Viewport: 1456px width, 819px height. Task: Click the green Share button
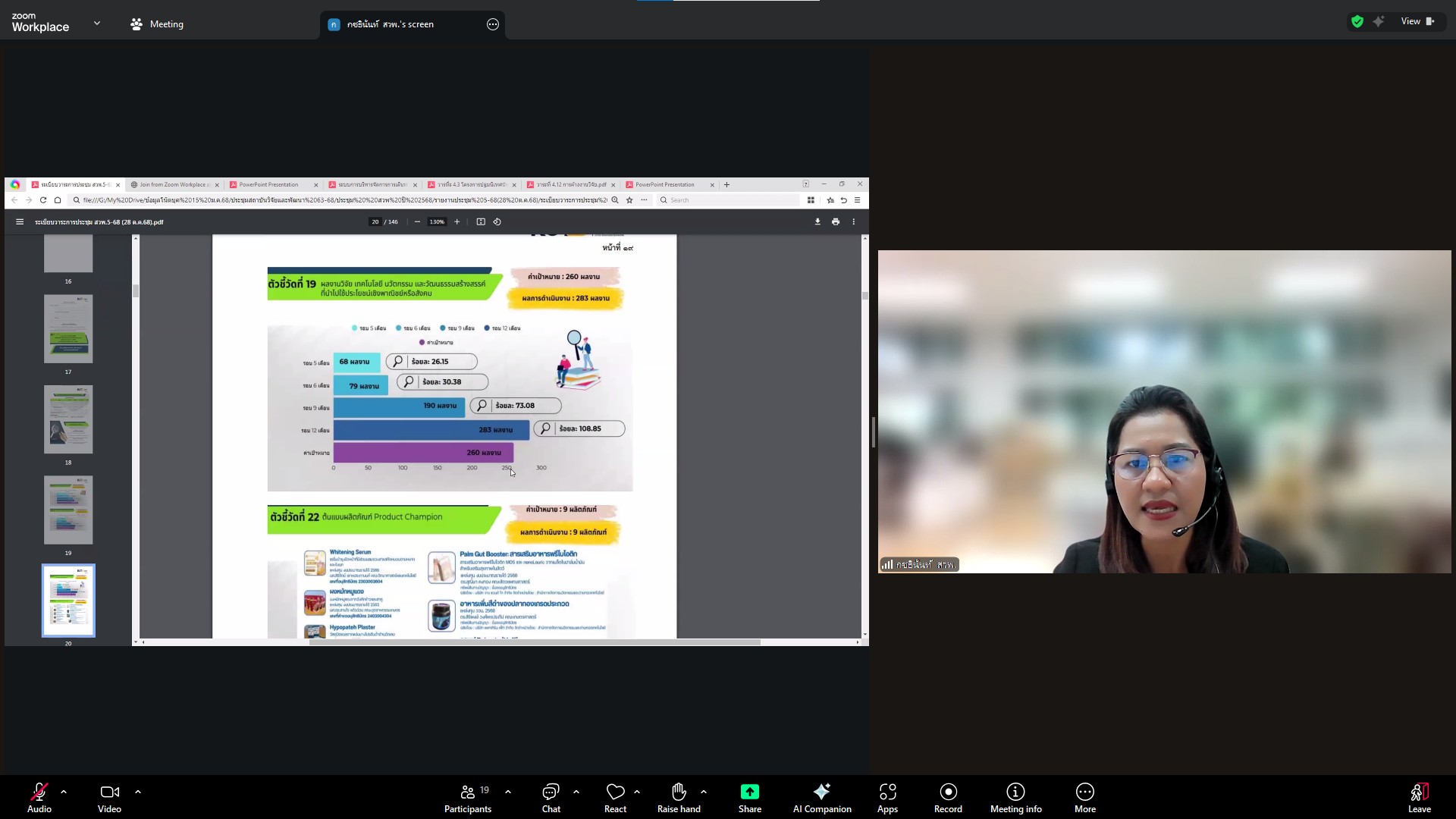click(x=749, y=792)
